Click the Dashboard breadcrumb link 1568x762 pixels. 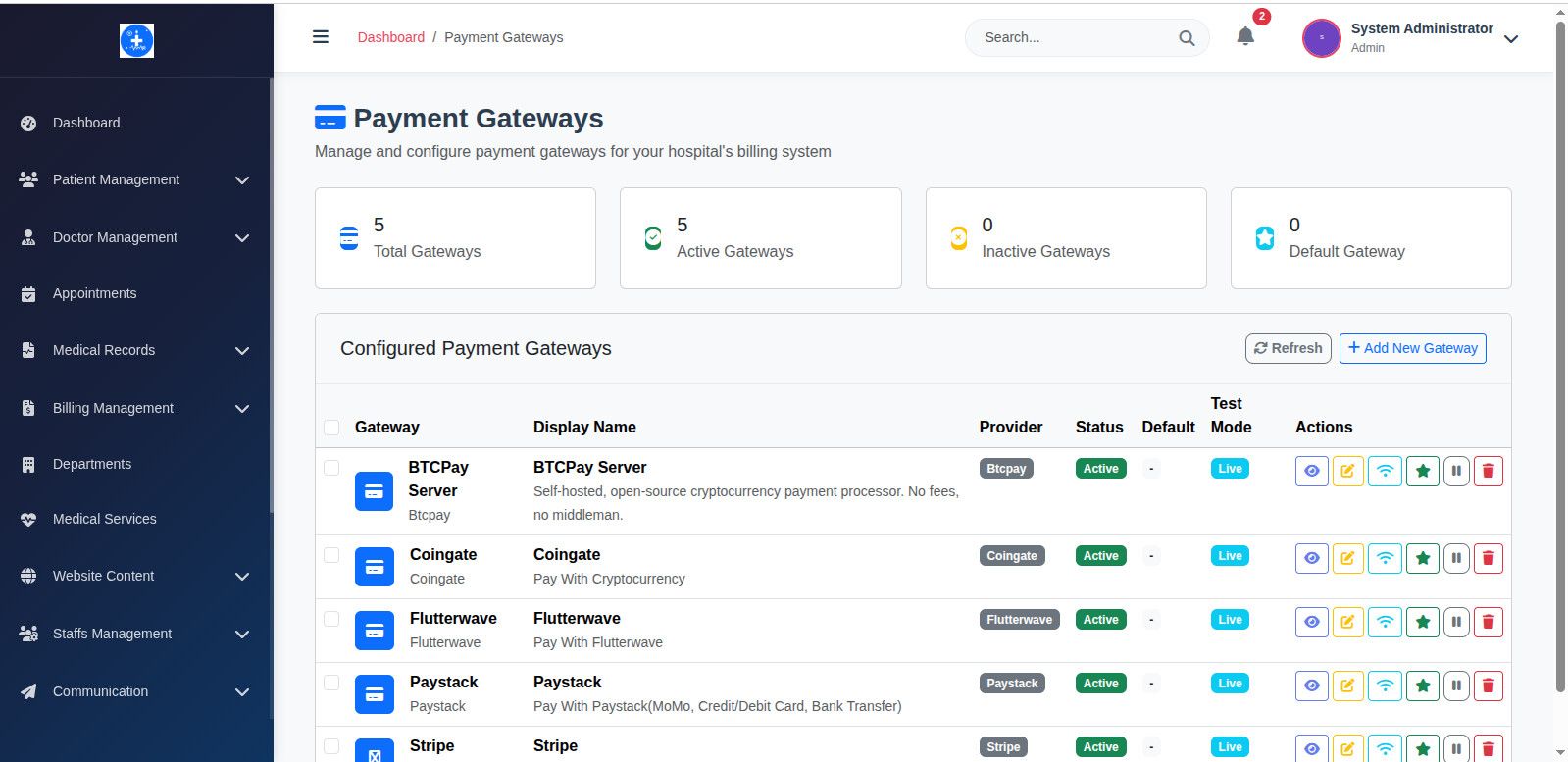390,37
